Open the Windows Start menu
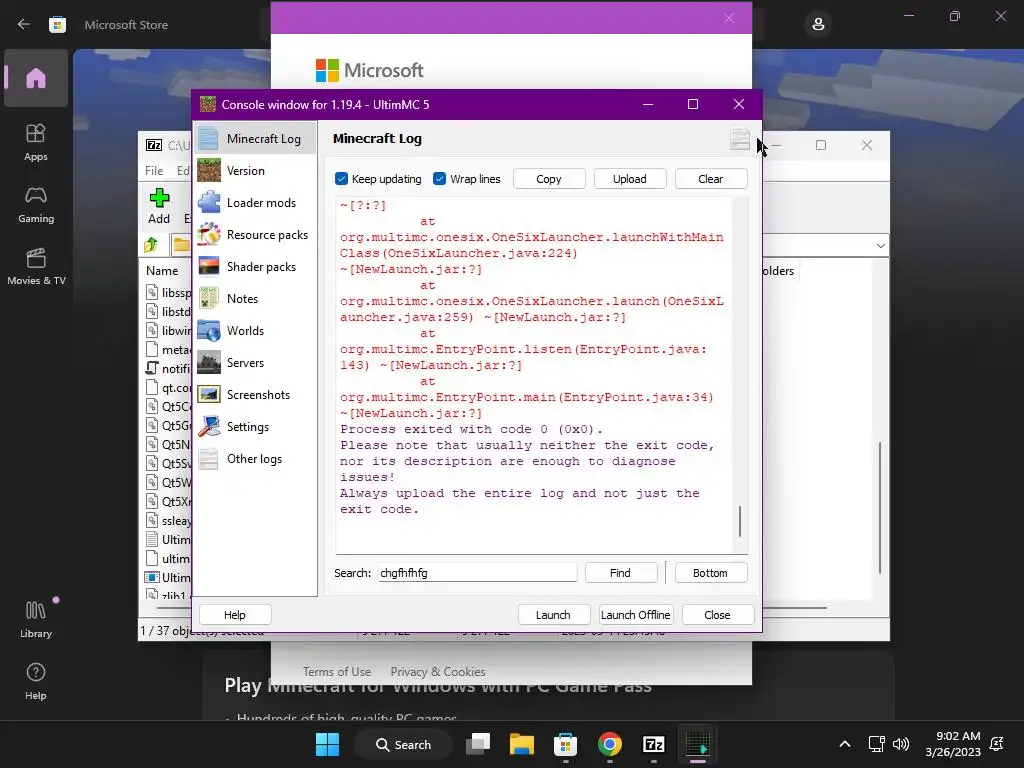 [x=327, y=744]
